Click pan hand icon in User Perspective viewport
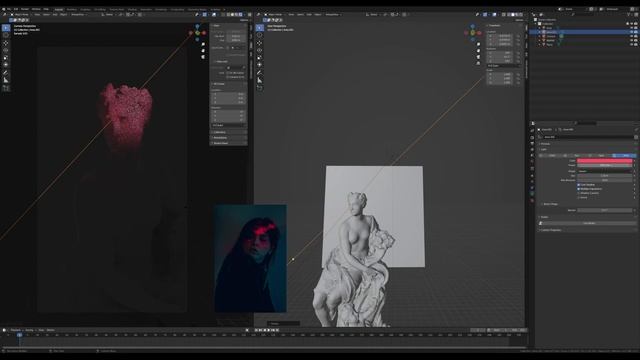 478,51
